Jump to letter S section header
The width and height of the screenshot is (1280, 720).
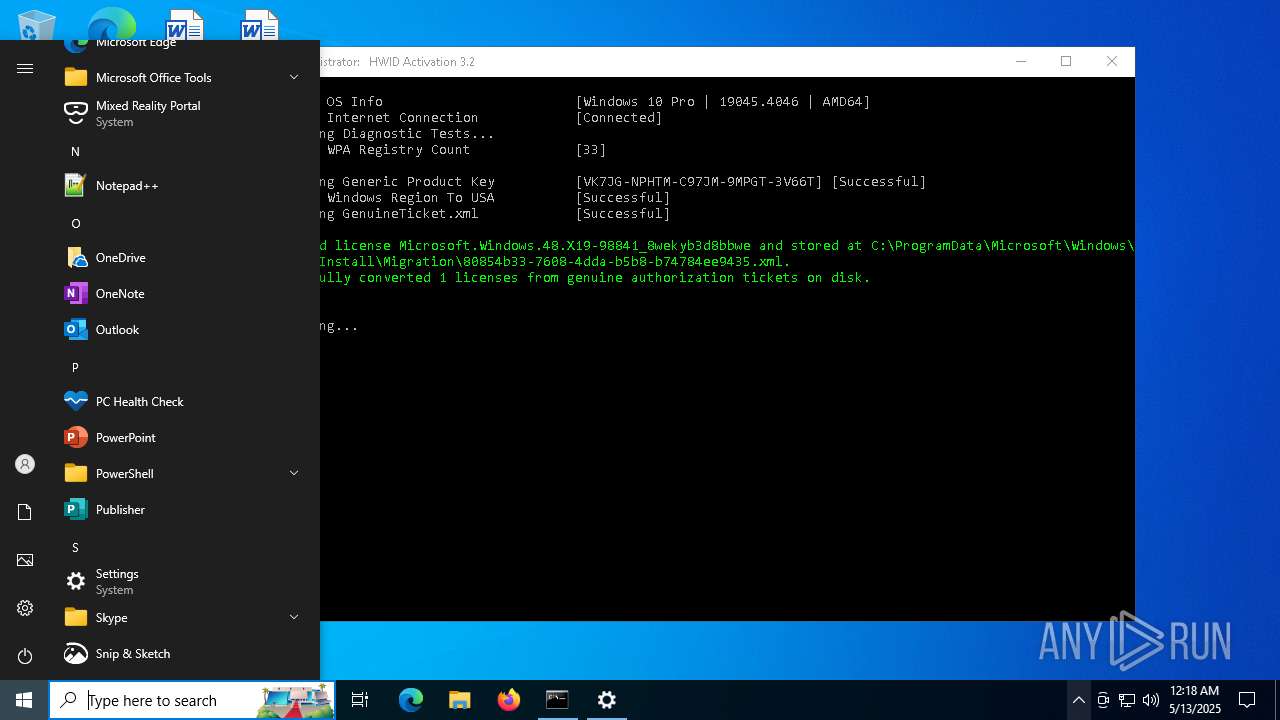point(75,547)
